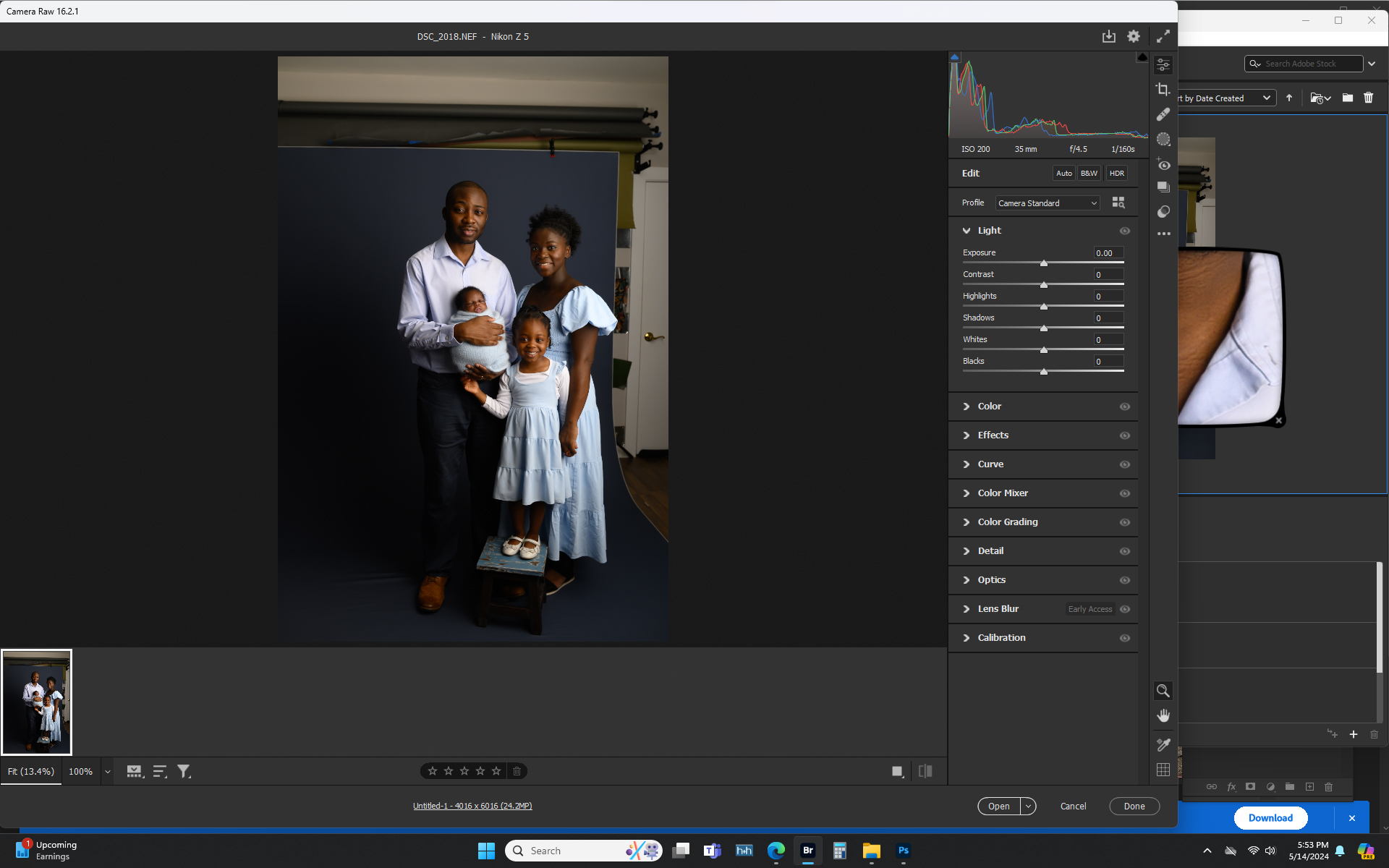The width and height of the screenshot is (1389, 868).
Task: Open the Presets panel
Action: pyautogui.click(x=1163, y=187)
